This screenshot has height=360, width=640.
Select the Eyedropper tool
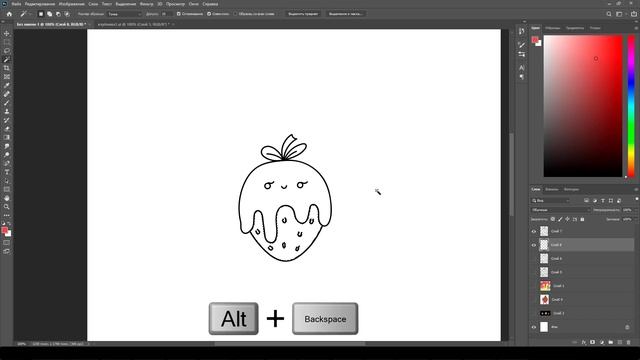(7, 85)
